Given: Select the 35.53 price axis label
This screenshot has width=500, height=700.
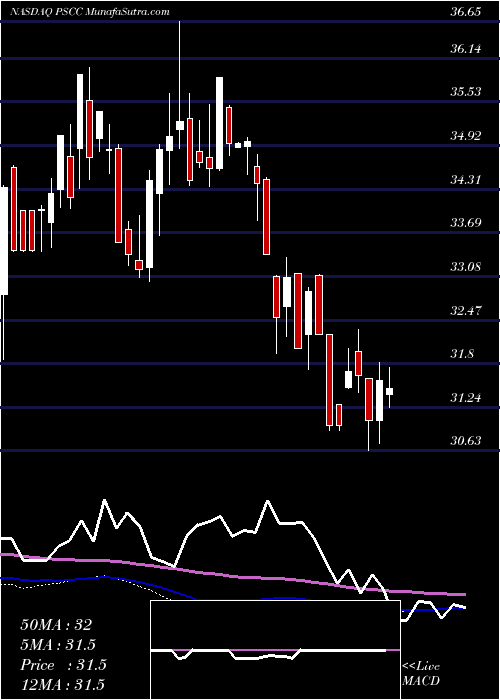Looking at the screenshot, I should [x=465, y=92].
